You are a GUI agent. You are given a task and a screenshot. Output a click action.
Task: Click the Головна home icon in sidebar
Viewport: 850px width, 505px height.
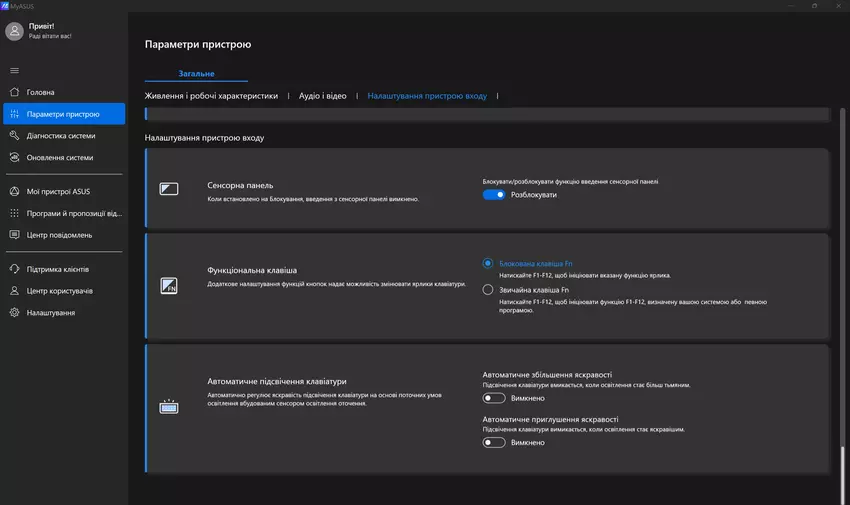coord(14,92)
